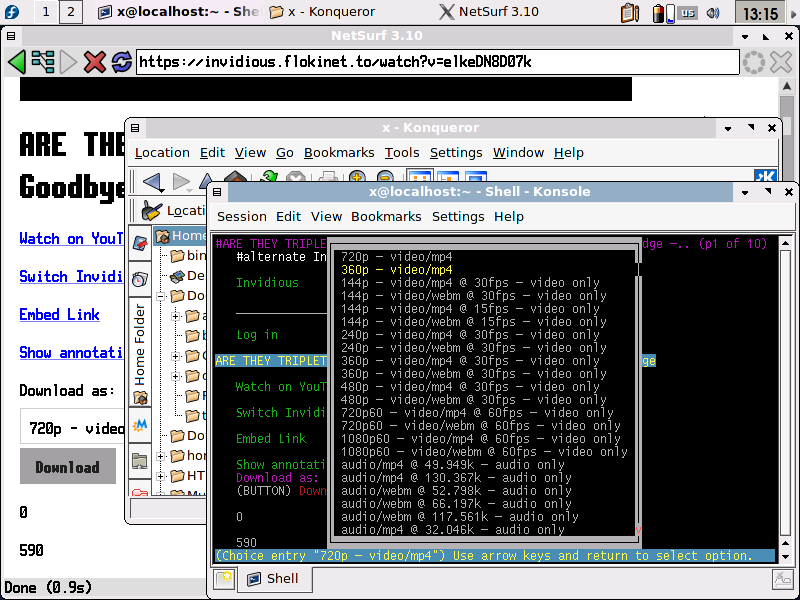800x600 pixels.
Task: Click the NetSurf URL address field
Action: point(436,62)
